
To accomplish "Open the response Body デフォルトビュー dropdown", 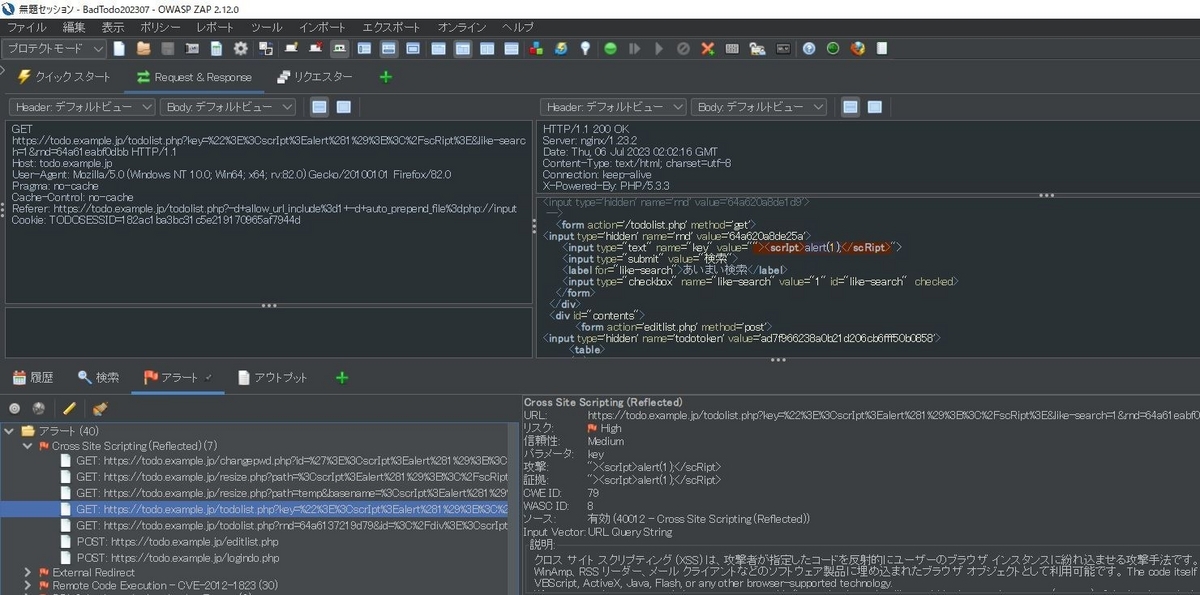I will tap(759, 106).
